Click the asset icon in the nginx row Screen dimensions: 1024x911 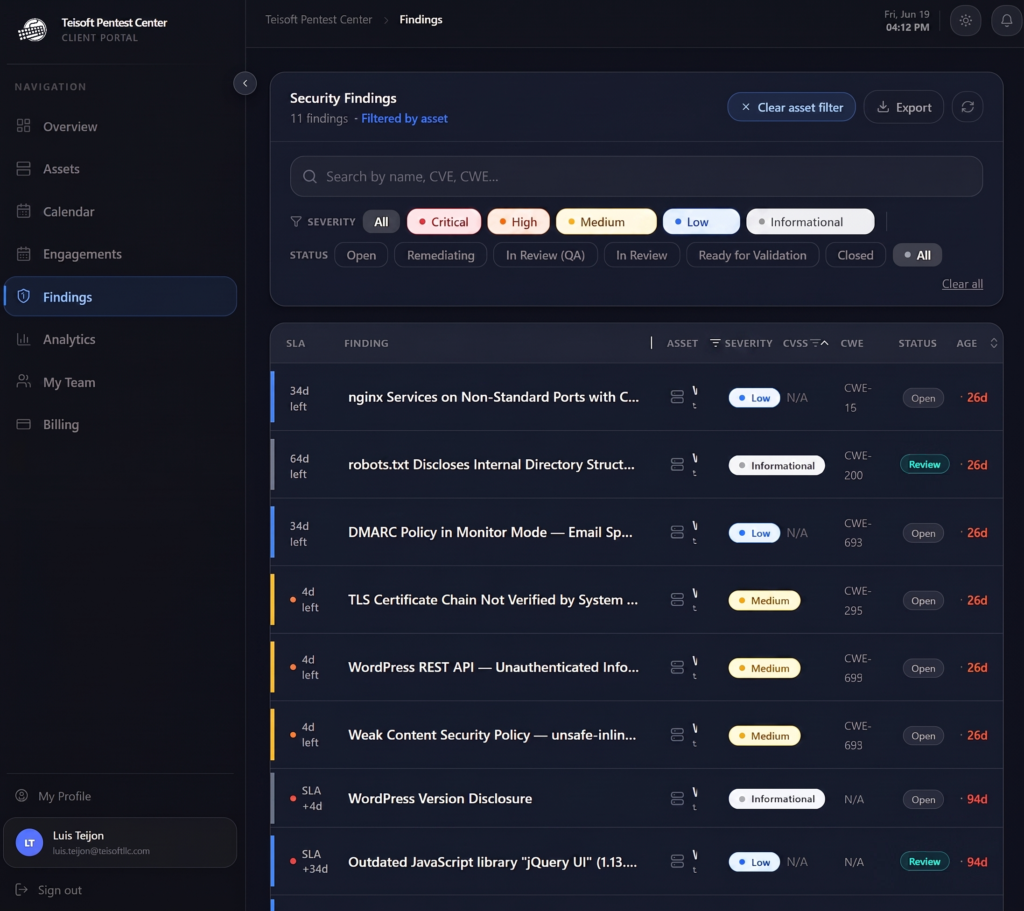click(x=677, y=397)
